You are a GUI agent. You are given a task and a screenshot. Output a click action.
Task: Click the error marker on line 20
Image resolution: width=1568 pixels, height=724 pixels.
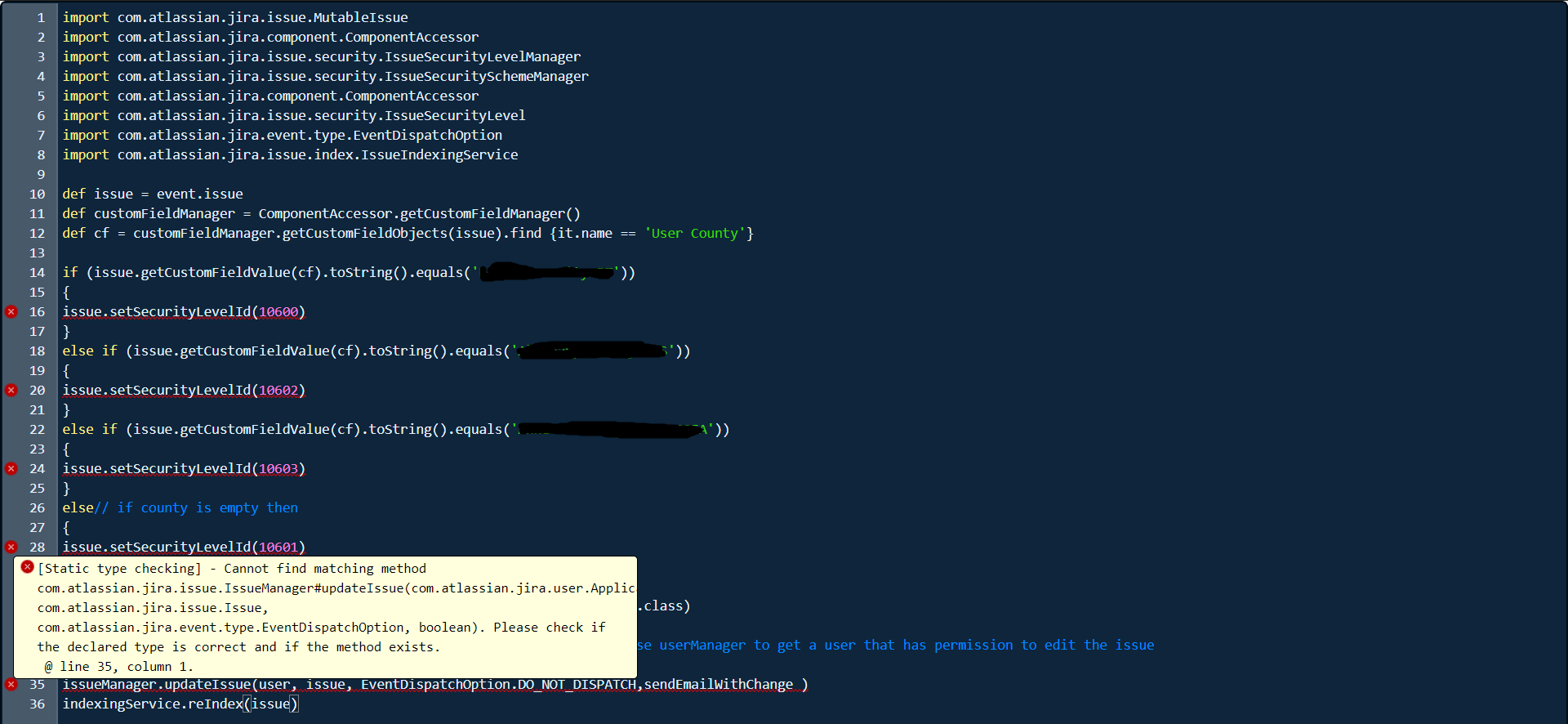tap(11, 390)
